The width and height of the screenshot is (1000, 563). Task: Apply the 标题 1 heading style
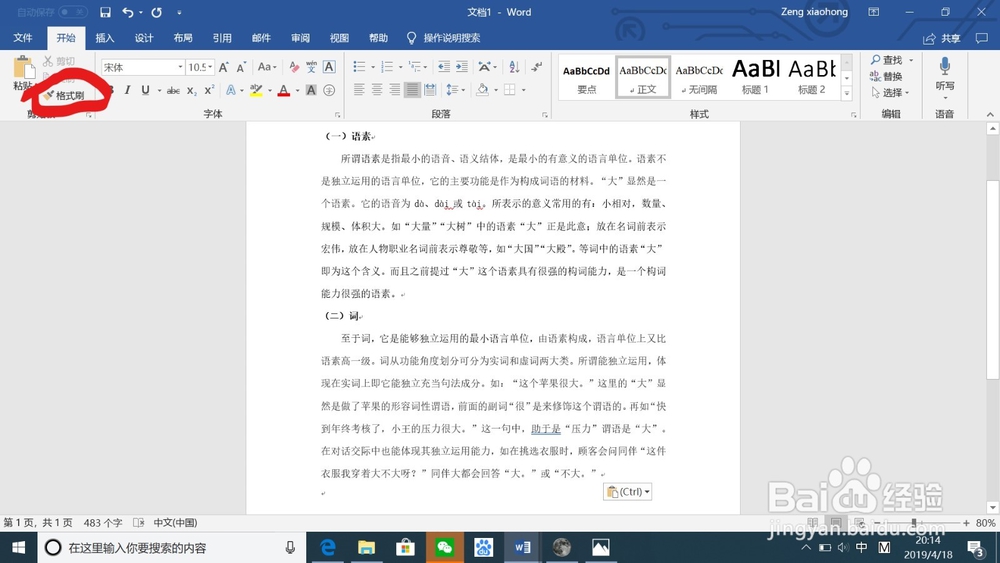[756, 76]
